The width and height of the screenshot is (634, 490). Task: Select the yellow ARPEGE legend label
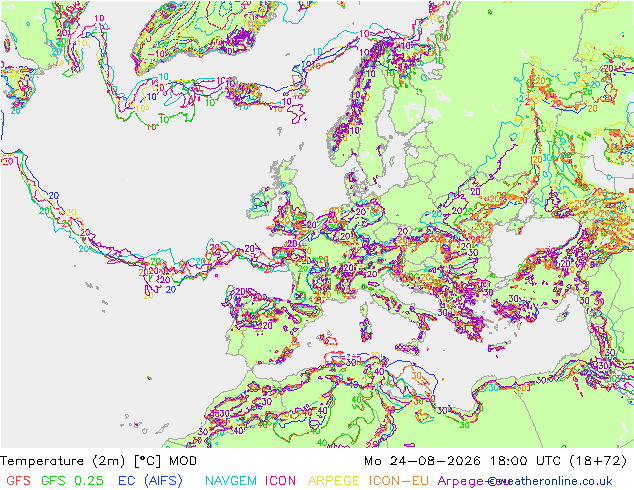point(334,481)
